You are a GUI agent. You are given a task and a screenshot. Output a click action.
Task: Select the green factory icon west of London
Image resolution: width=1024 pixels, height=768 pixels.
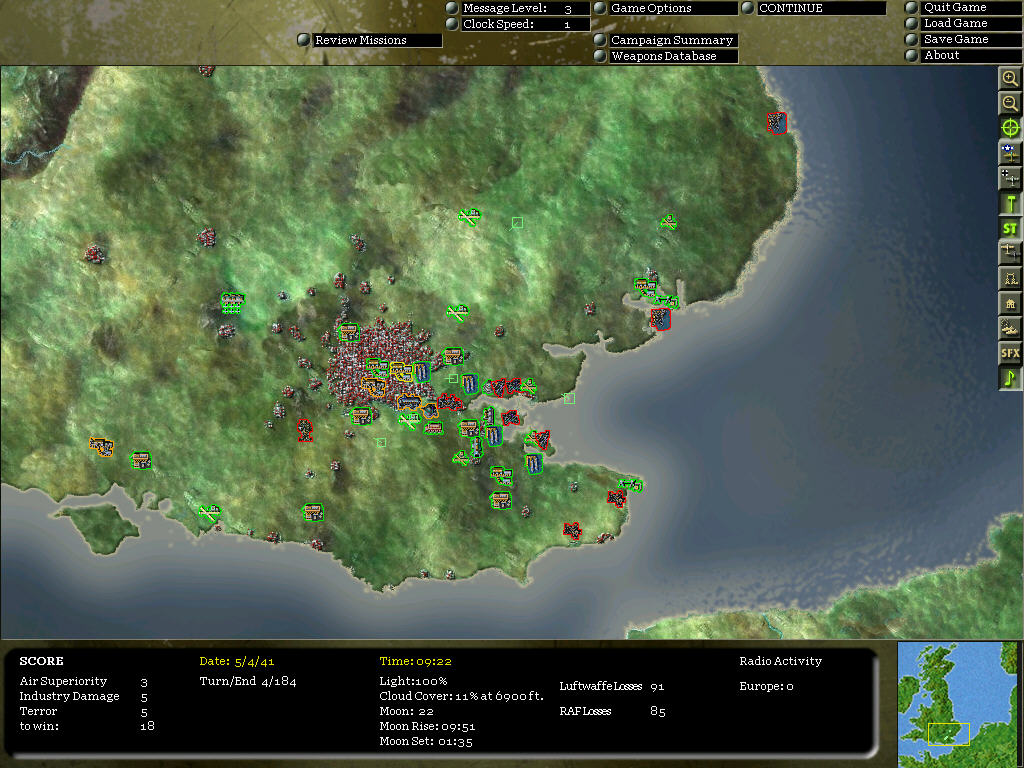[232, 303]
